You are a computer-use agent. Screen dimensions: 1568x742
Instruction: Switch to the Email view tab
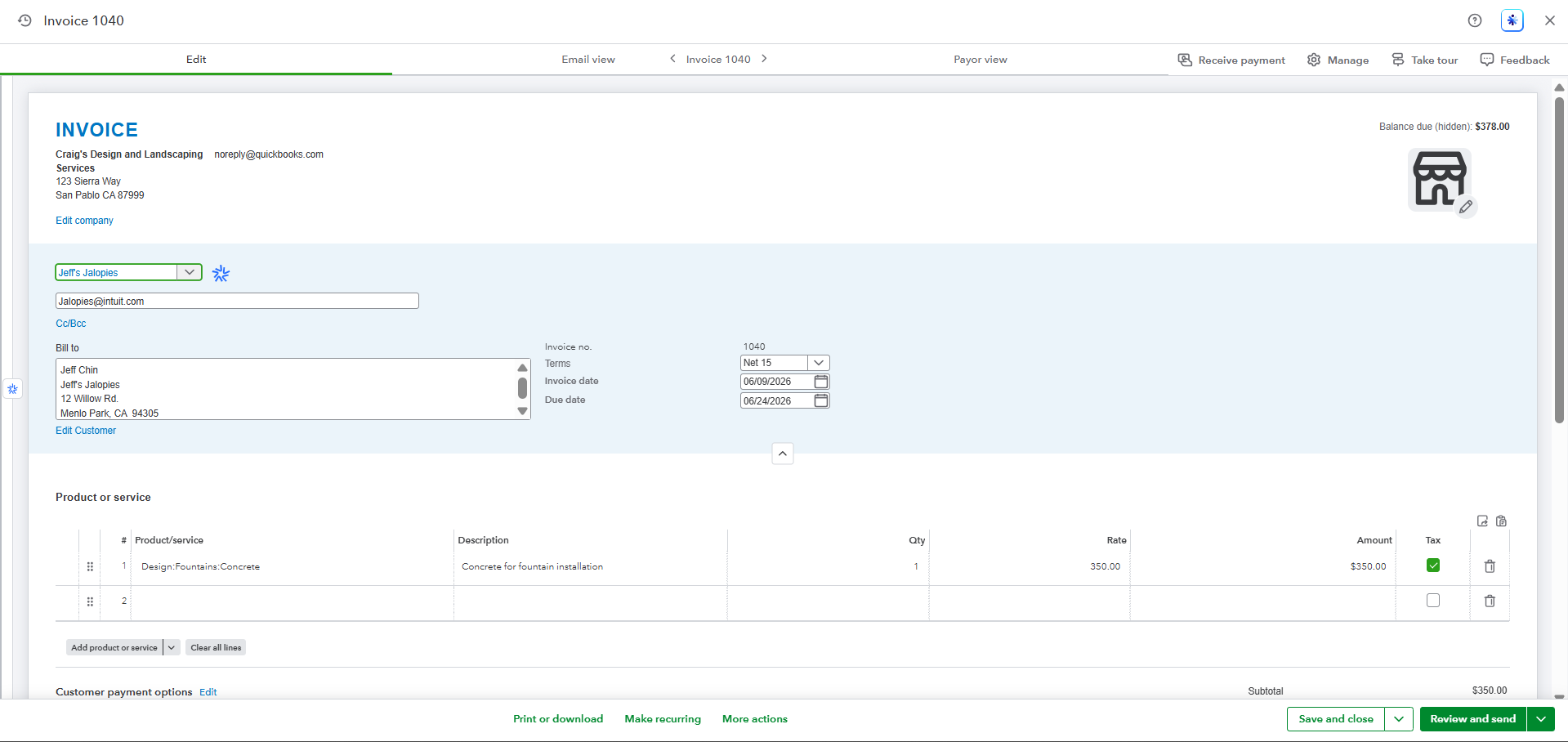coord(588,60)
